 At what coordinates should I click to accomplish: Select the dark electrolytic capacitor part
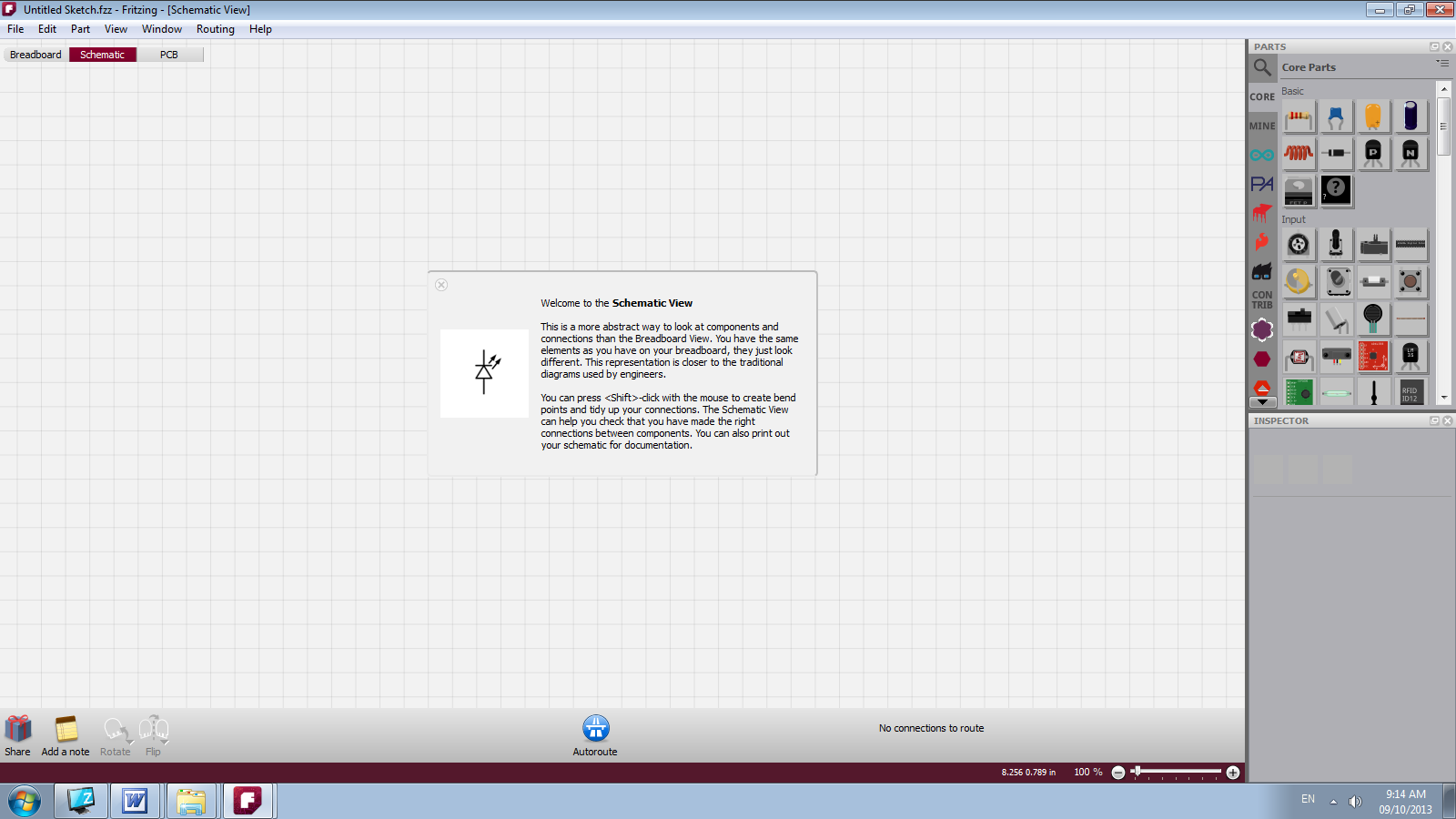coord(1410,116)
